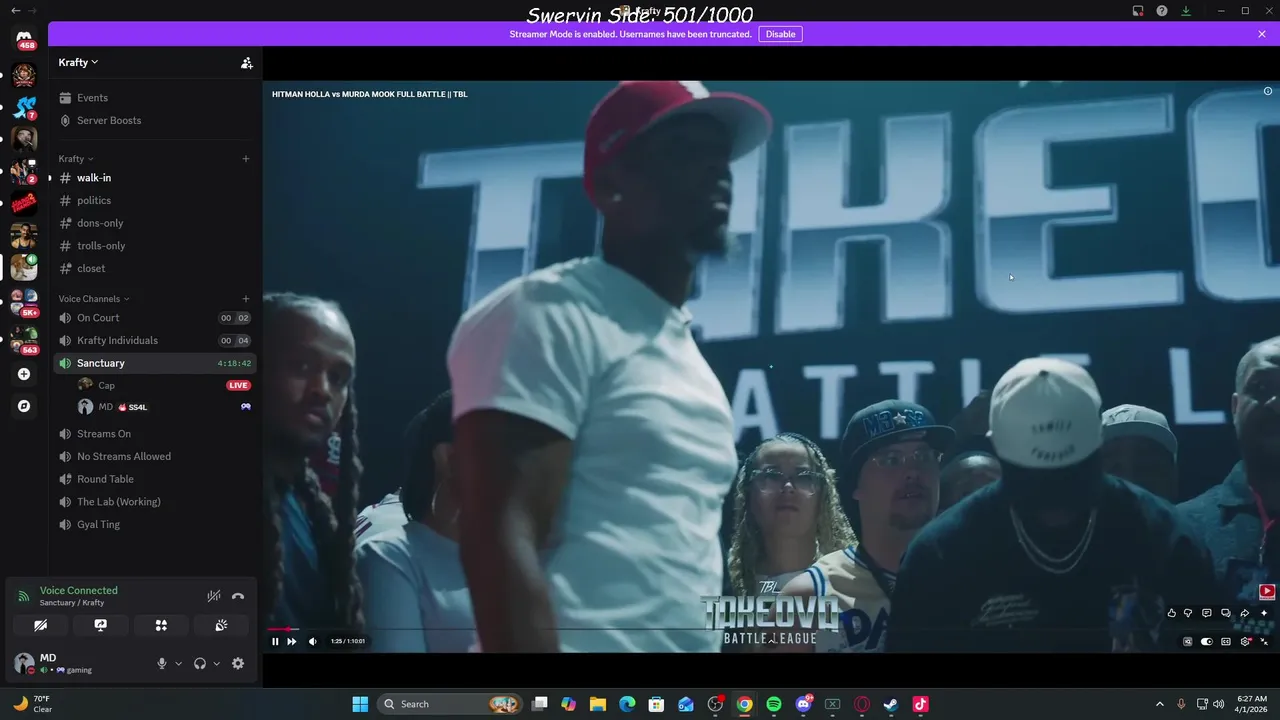This screenshot has height=720, width=1280.
Task: Click the LIVE badge next to Cap
Action: coord(238,385)
